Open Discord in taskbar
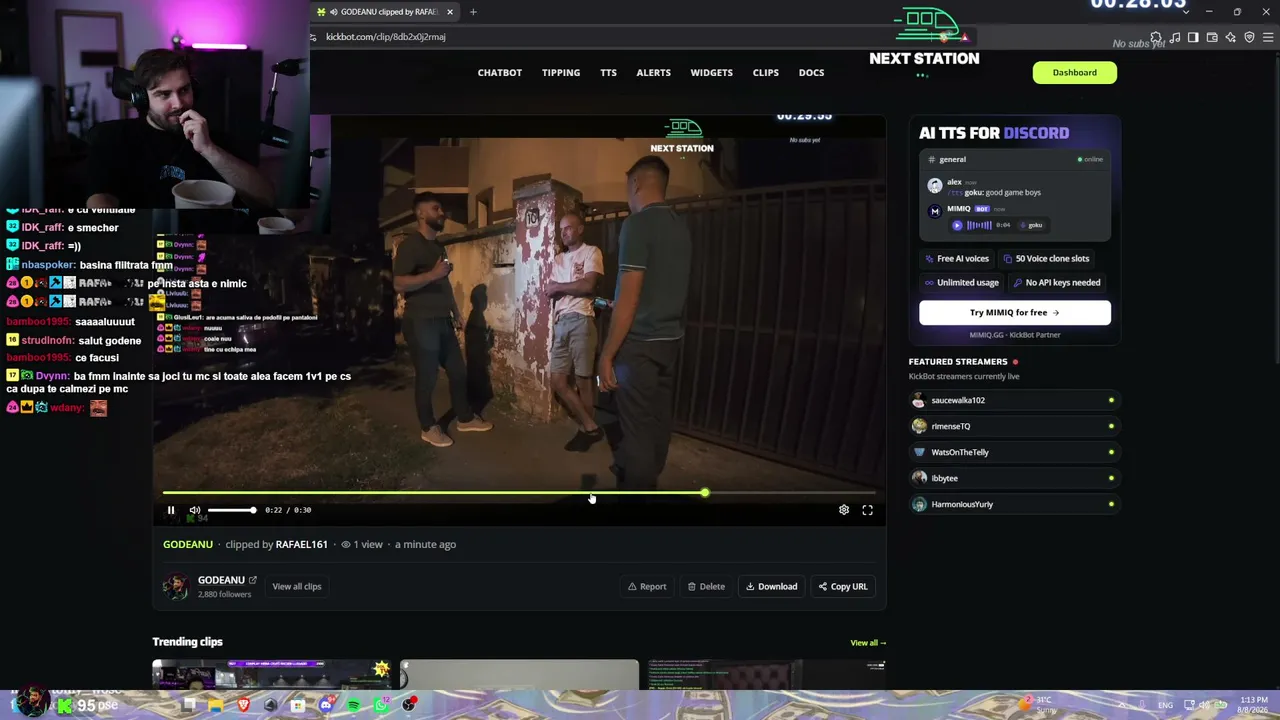The image size is (1280, 720). tap(326, 706)
